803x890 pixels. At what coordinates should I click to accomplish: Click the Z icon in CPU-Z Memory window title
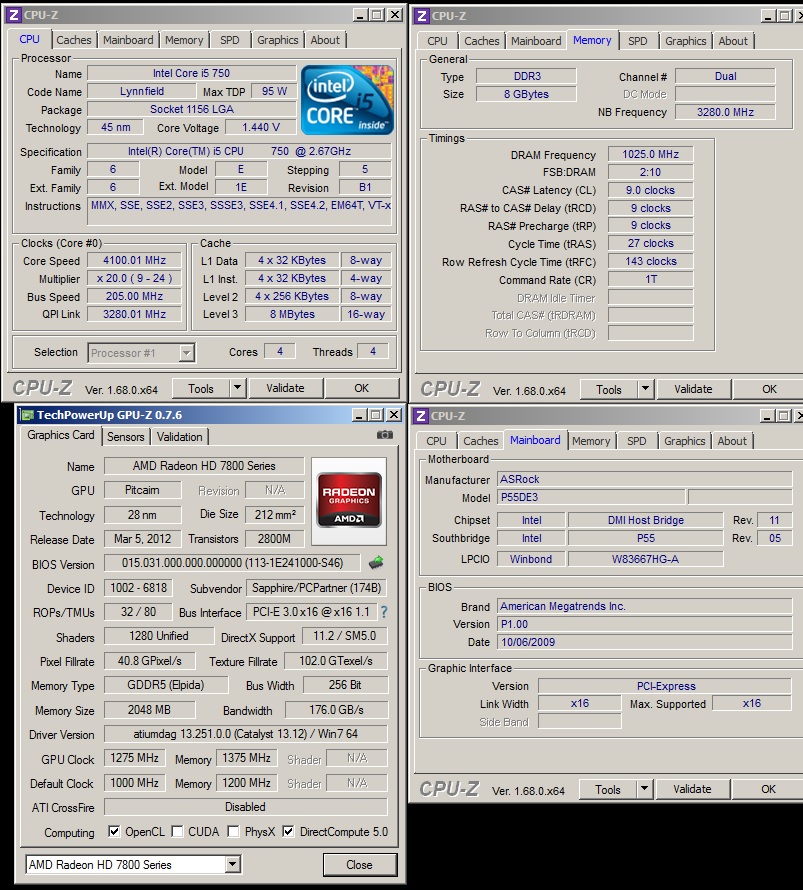(422, 16)
